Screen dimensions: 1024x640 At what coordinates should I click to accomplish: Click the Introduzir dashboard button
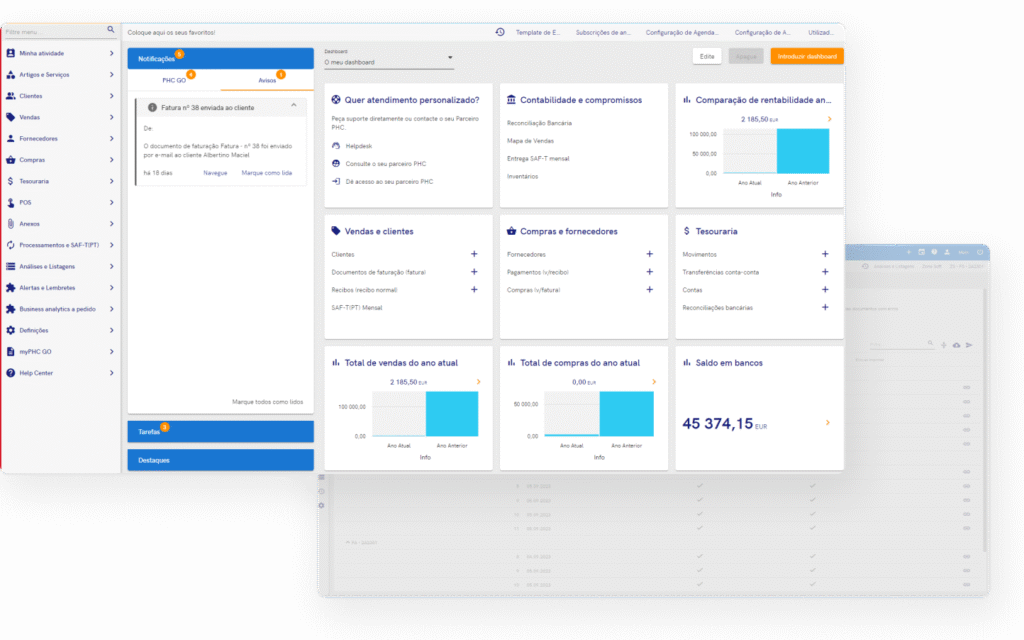coord(806,57)
